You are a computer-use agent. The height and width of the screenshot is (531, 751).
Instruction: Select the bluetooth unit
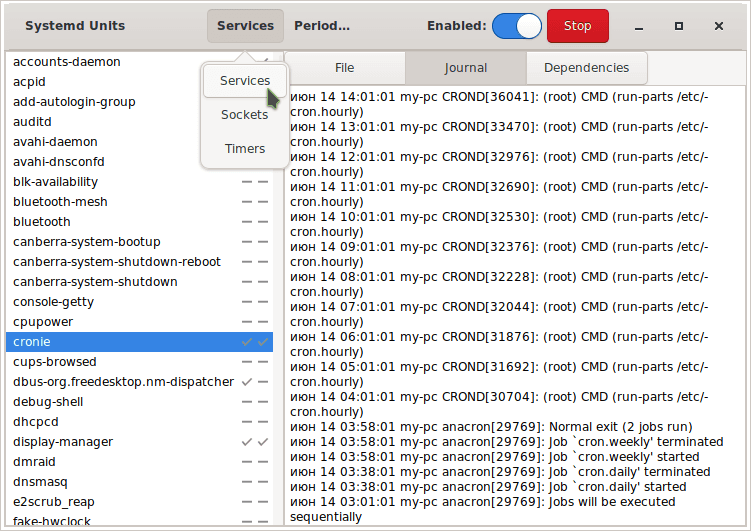tap(139, 222)
